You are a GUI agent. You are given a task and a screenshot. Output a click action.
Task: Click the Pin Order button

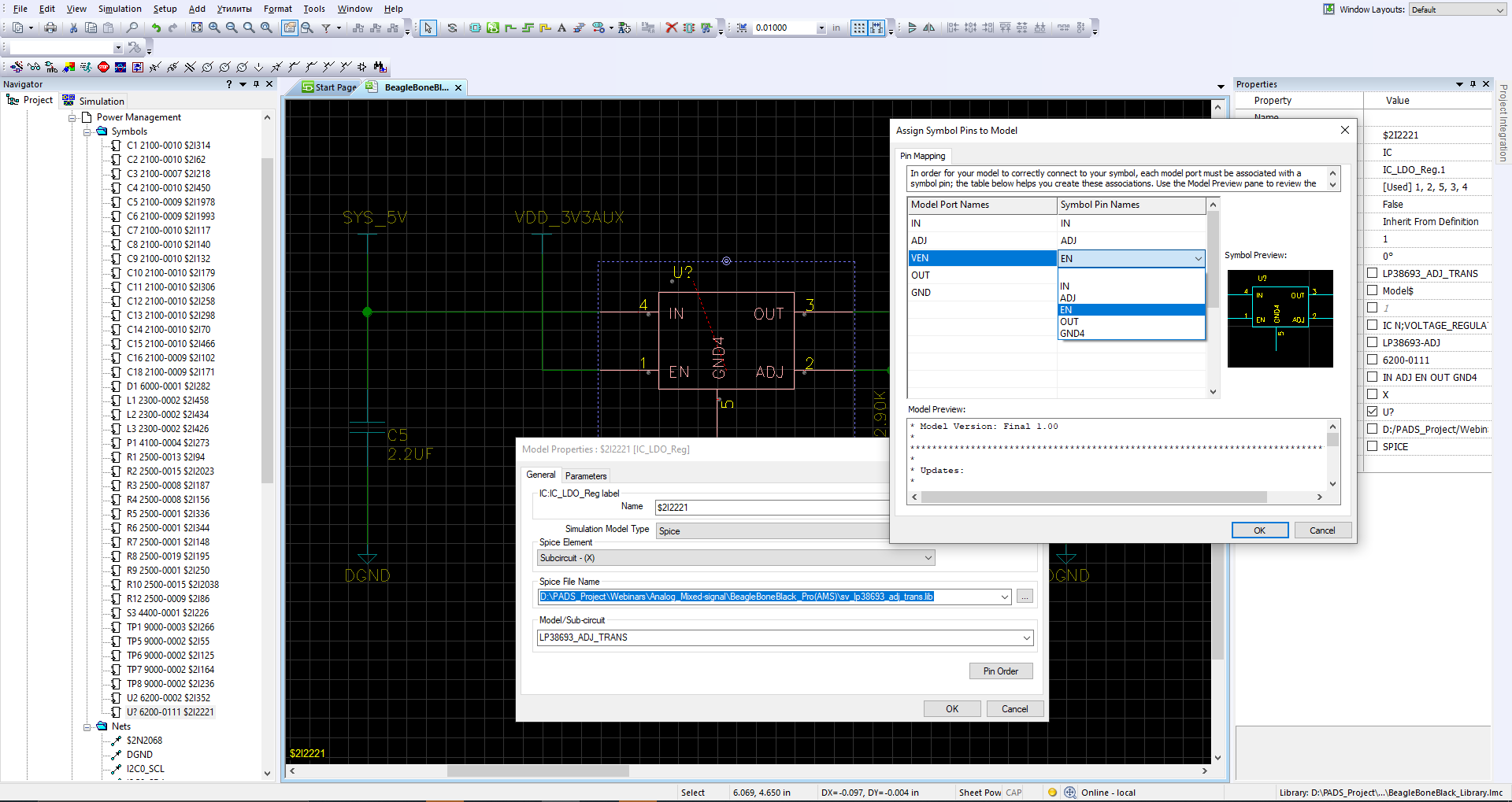tap(1000, 671)
